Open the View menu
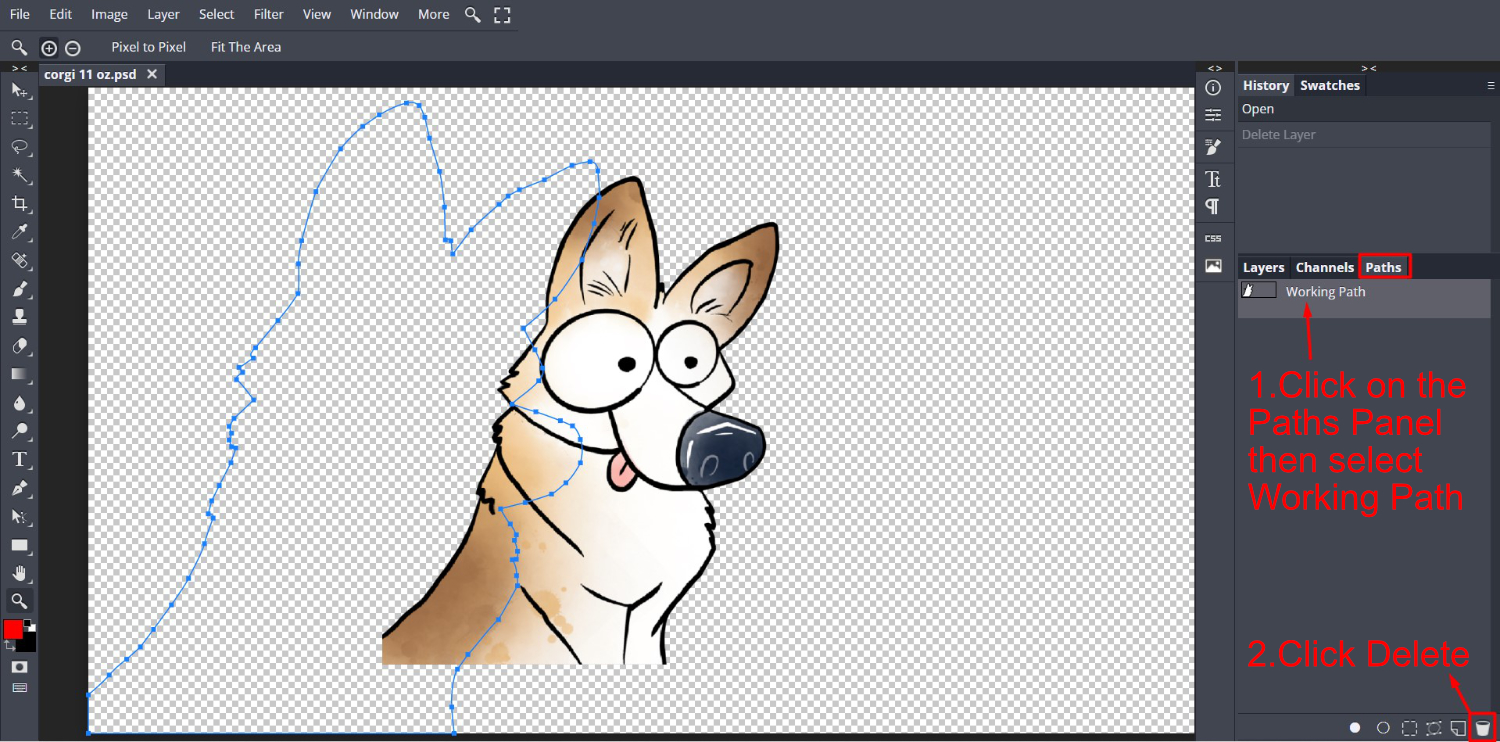This screenshot has width=1500, height=742. [x=317, y=15]
